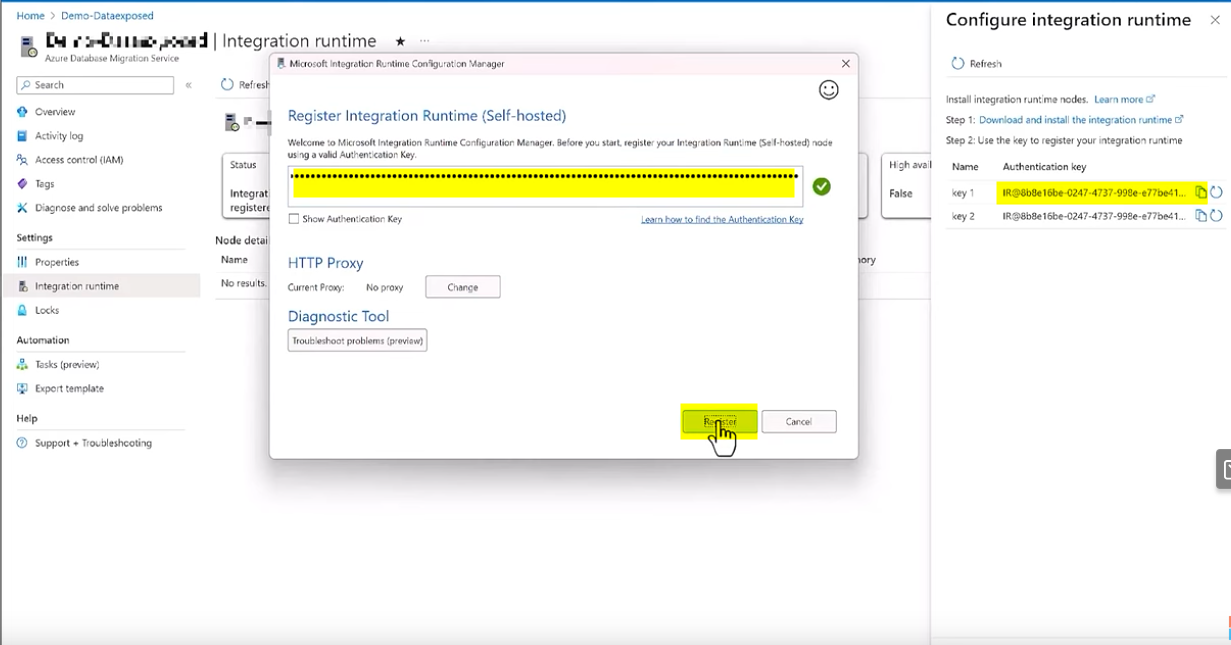The width and height of the screenshot is (1231, 645).
Task: Copy key 2 authentication key
Action: [1201, 216]
